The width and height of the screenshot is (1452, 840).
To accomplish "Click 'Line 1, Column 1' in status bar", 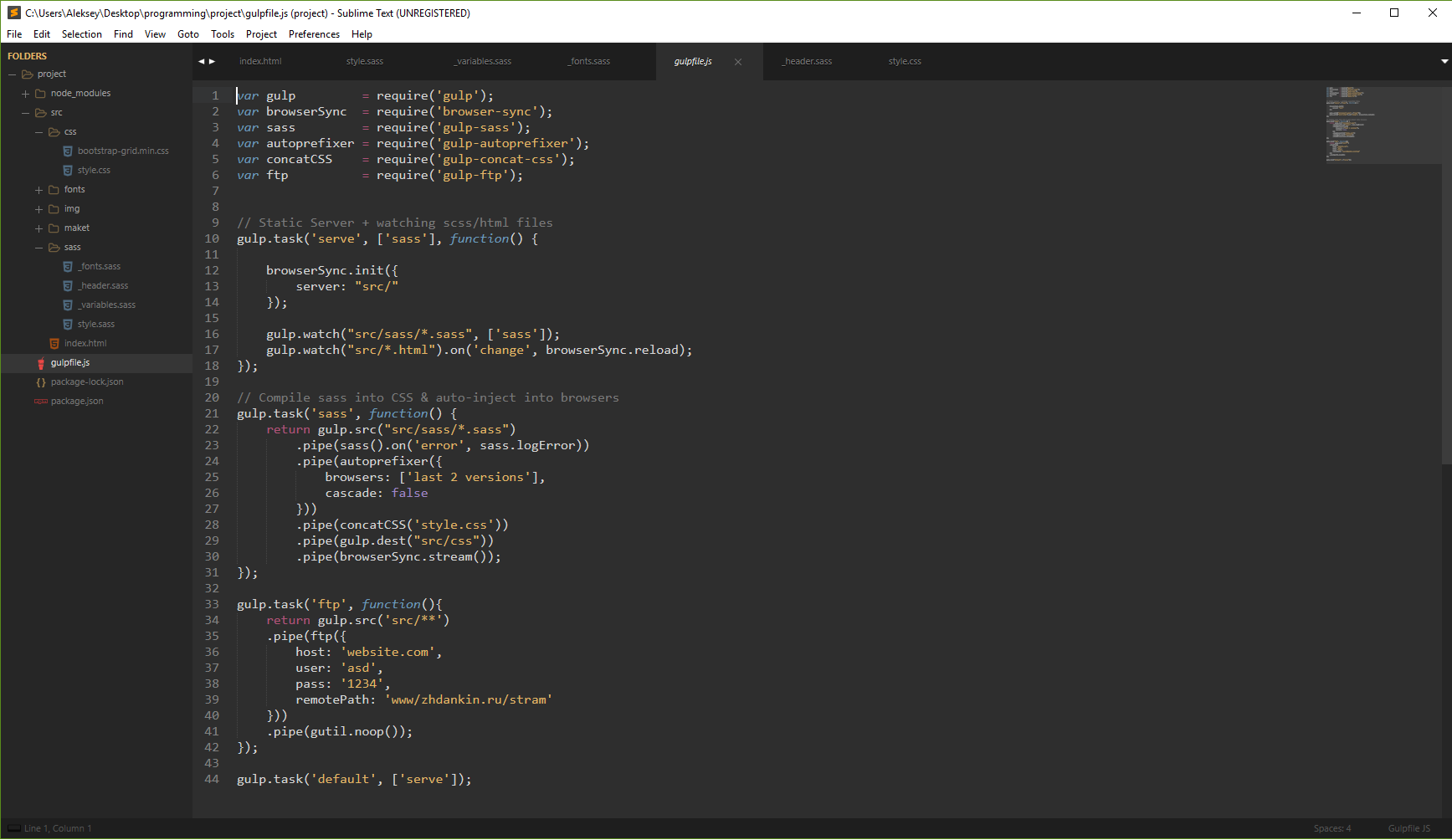I will point(58,828).
